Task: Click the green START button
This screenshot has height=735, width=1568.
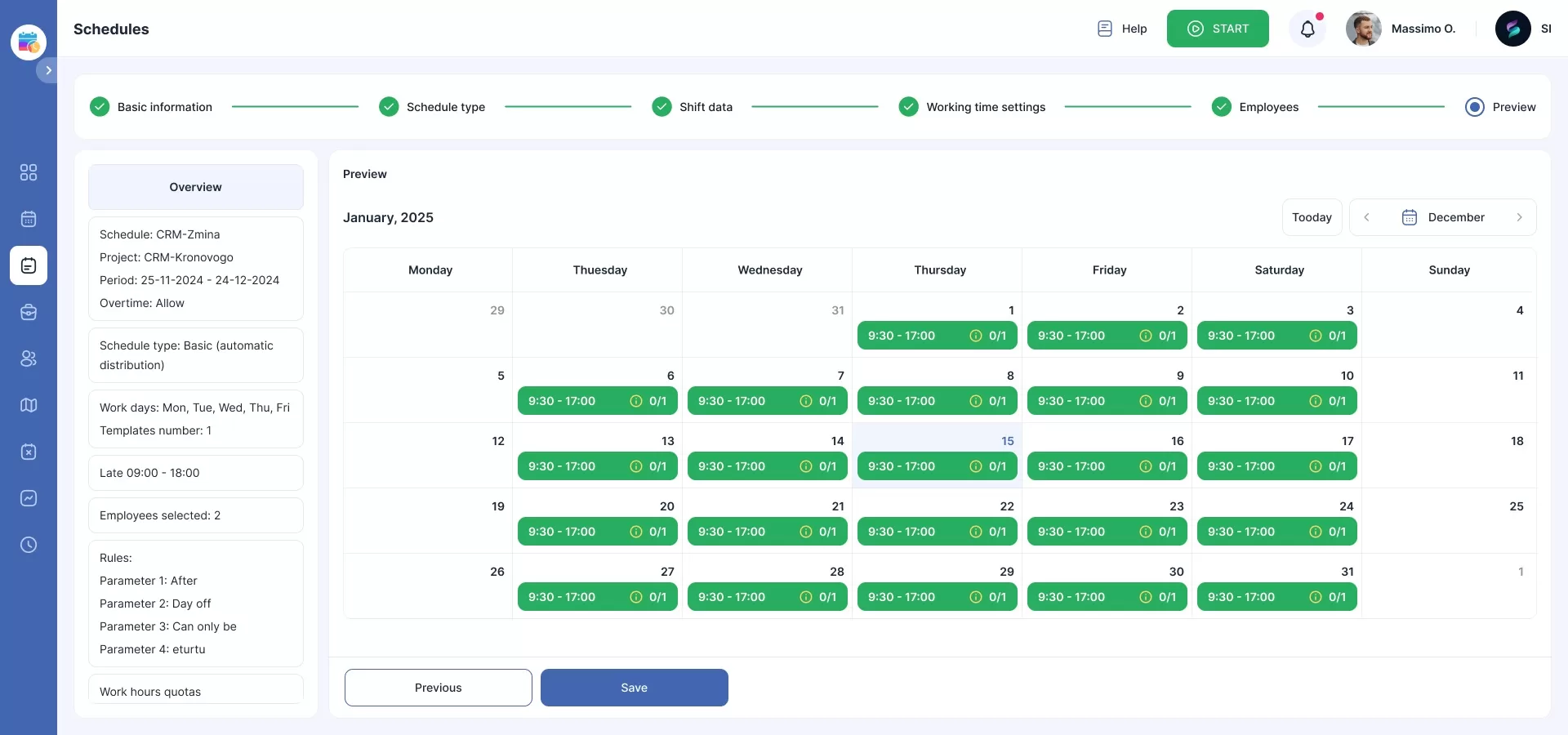Action: pyautogui.click(x=1218, y=29)
